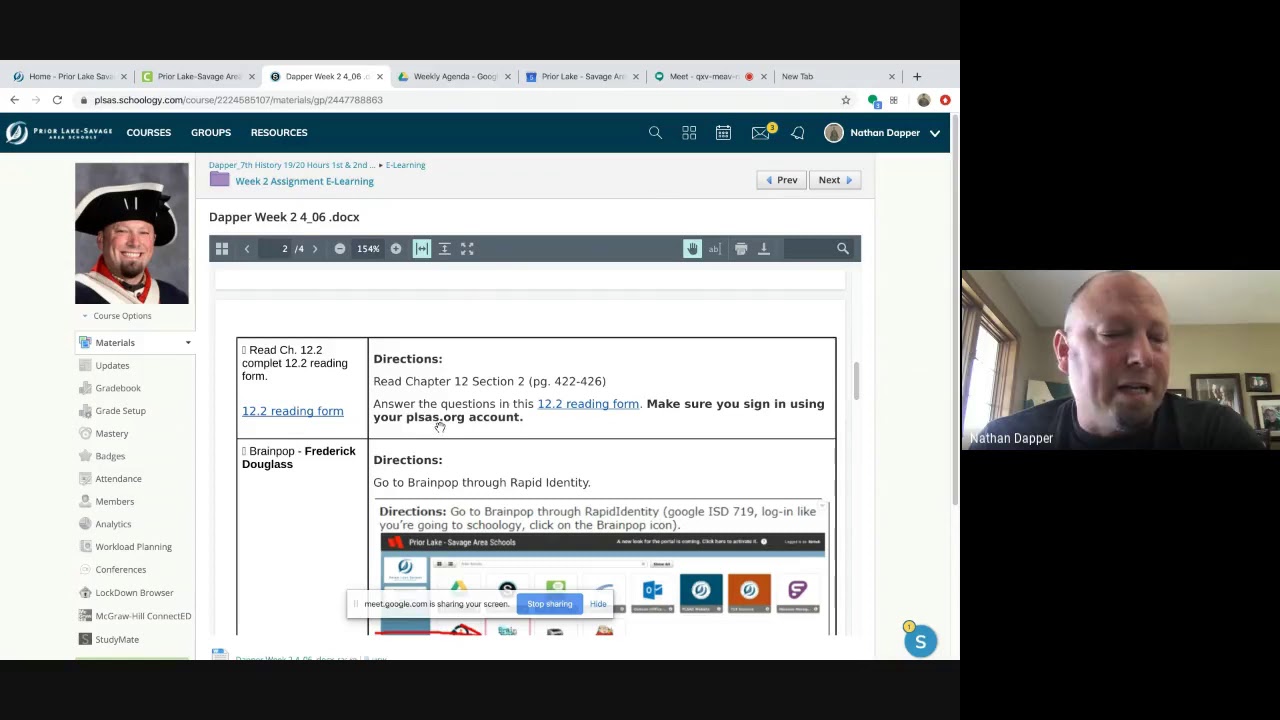Viewport: 1280px width, 720px height.
Task: Toggle thumbnails grid in document viewer
Action: (x=222, y=249)
